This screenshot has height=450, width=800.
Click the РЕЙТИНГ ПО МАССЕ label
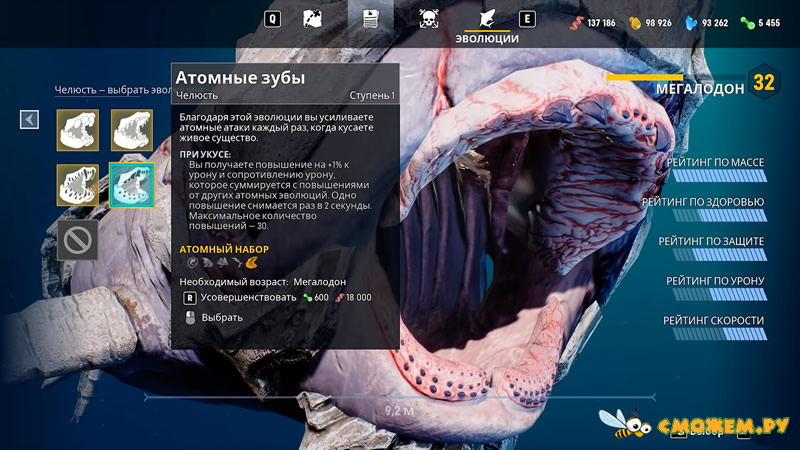[715, 162]
